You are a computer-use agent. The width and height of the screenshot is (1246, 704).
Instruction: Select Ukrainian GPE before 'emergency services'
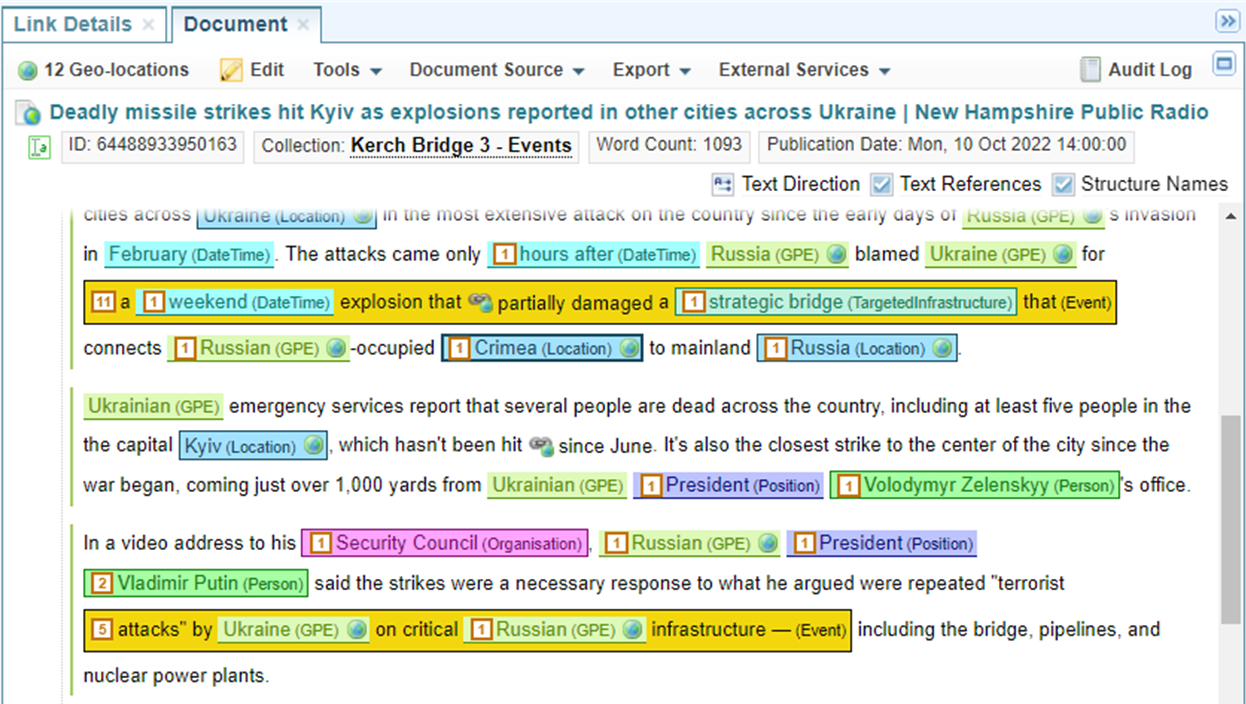pyautogui.click(x=153, y=407)
